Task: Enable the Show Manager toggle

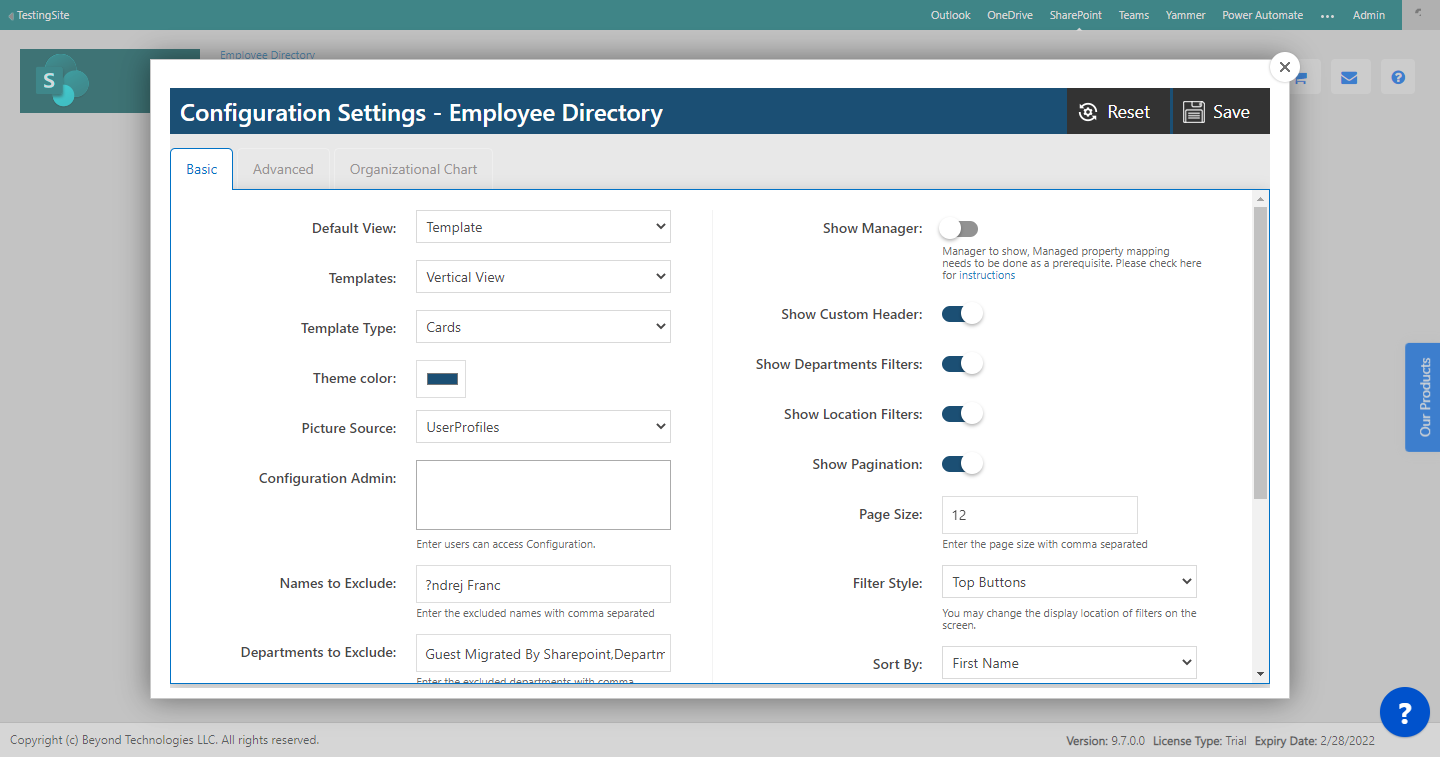Action: [x=959, y=228]
